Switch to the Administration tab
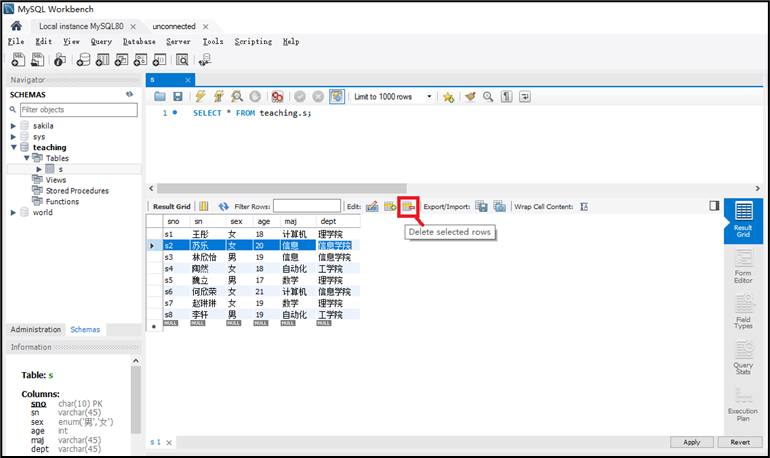Viewport: 770px width, 458px height. point(36,329)
